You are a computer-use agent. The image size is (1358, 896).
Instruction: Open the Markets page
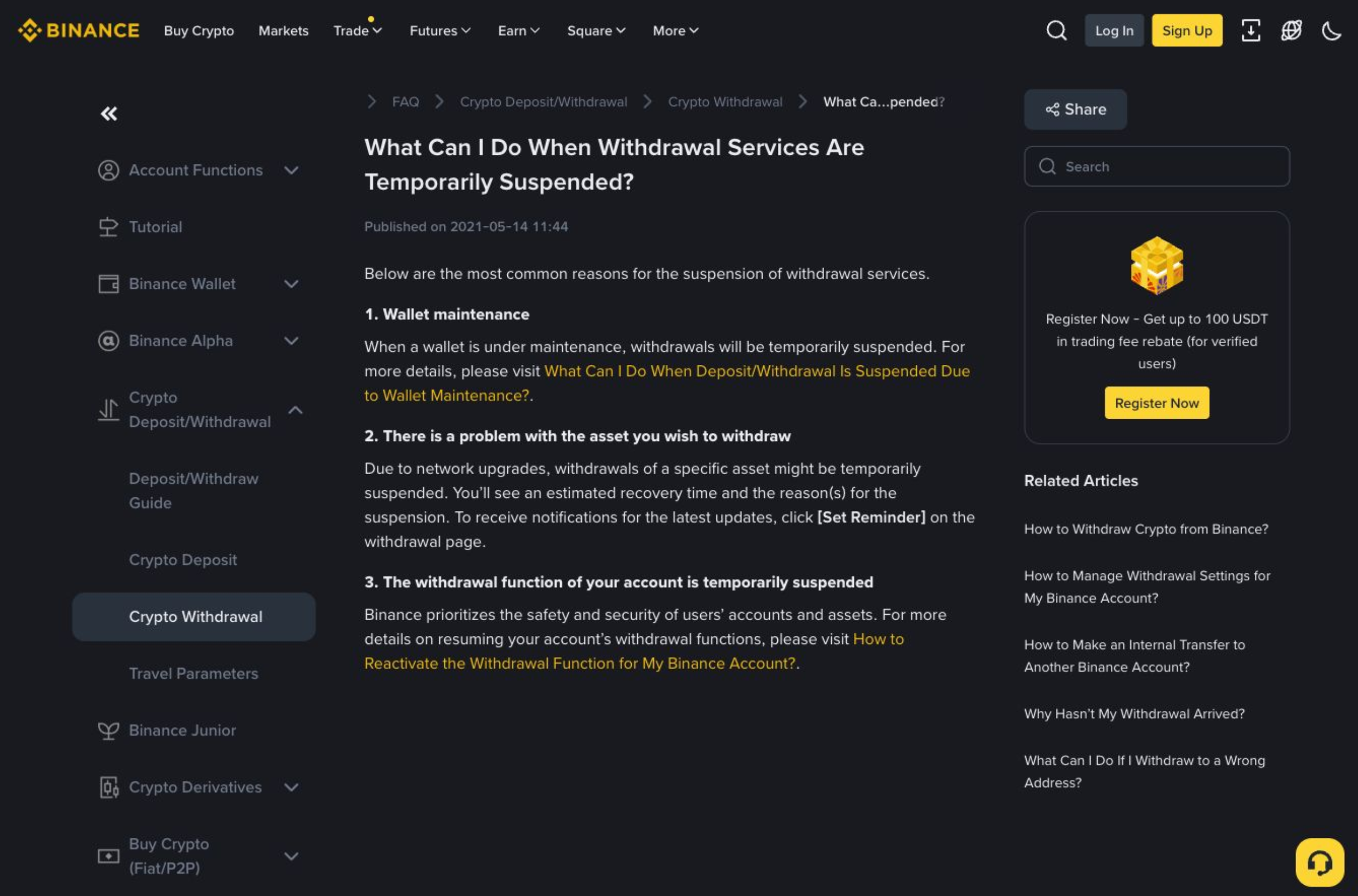tap(284, 30)
